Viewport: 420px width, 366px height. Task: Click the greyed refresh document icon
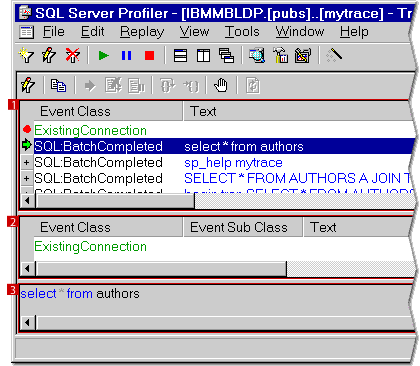253,86
